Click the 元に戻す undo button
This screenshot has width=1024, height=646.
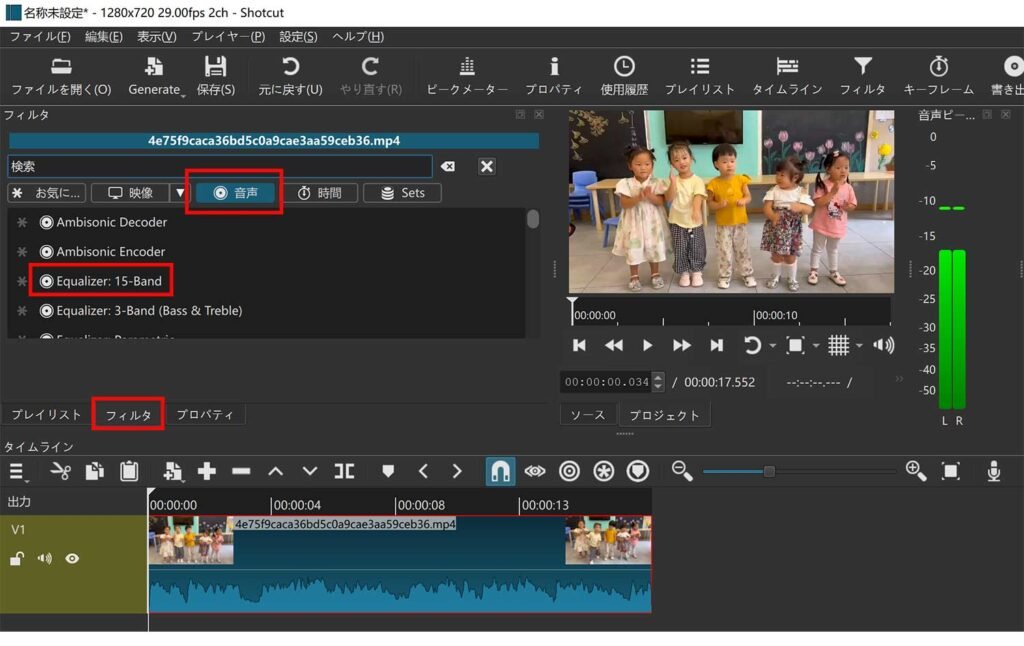click(290, 75)
